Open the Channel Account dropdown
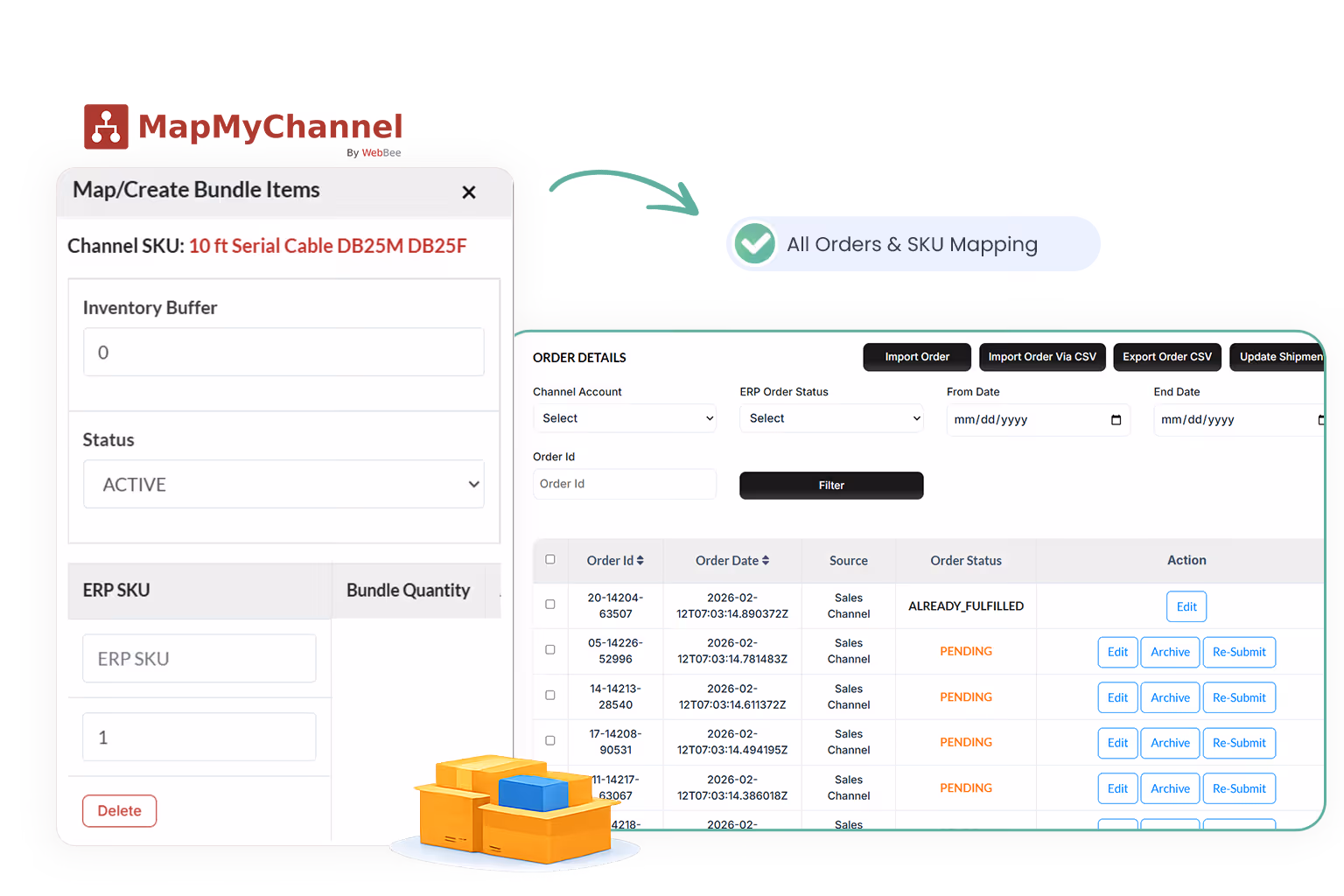Screen dimensions: 1344x896 (x=624, y=418)
